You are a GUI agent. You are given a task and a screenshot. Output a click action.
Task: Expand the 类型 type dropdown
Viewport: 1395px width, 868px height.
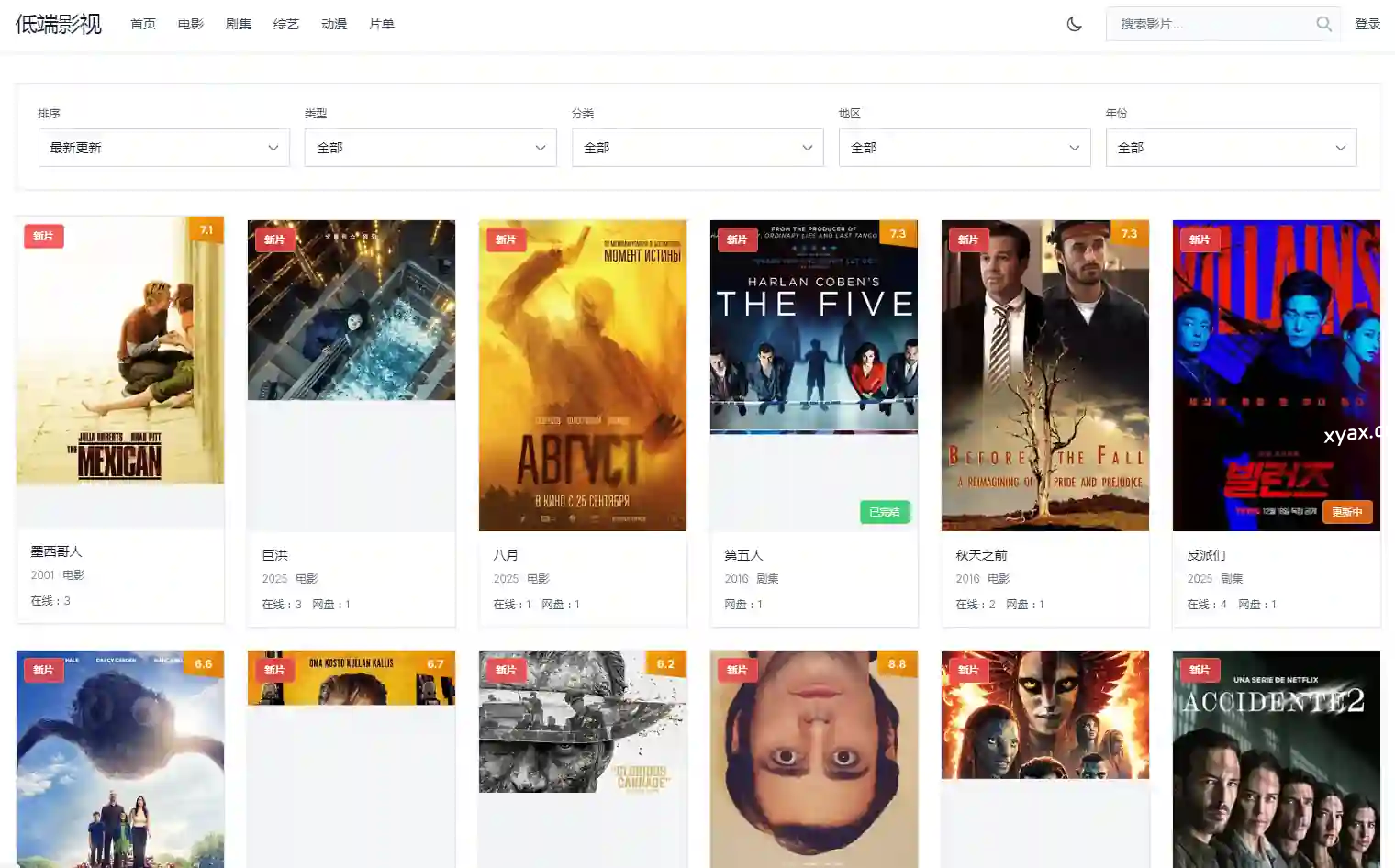(x=430, y=148)
